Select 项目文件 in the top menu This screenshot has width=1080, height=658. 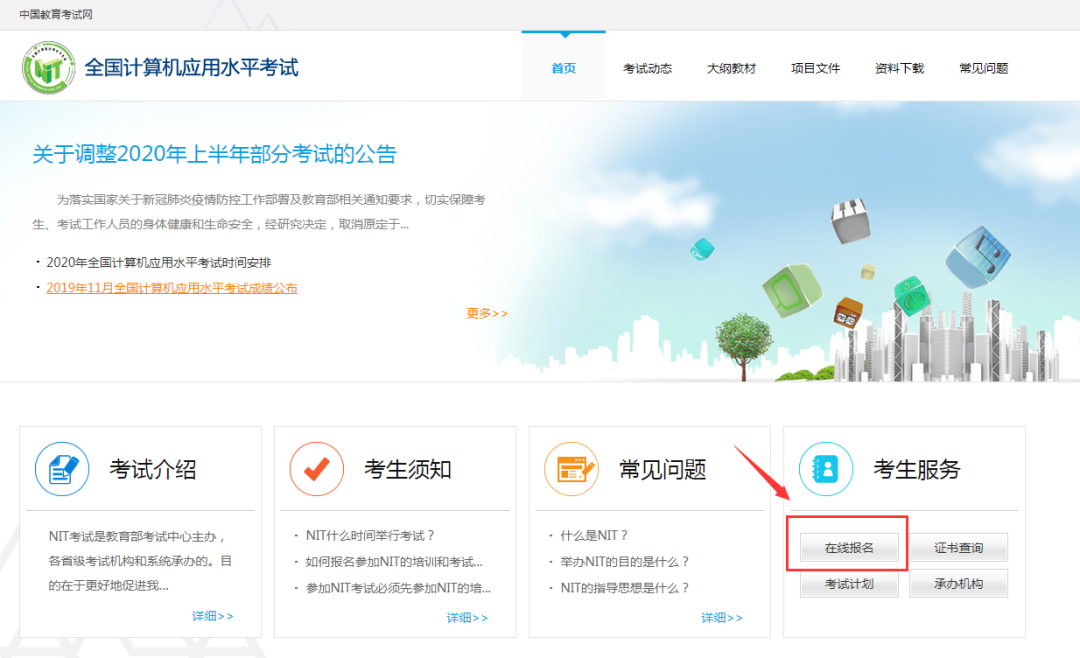coord(815,68)
